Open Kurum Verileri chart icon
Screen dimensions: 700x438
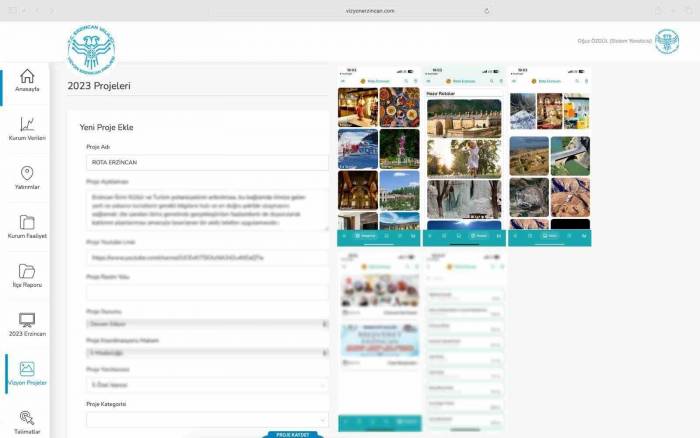tap(27, 125)
